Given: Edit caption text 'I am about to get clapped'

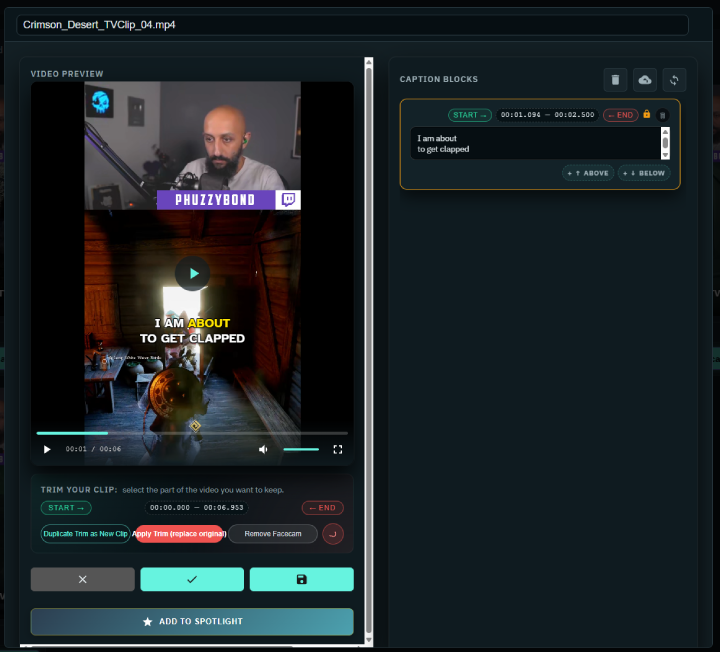Looking at the screenshot, I should pos(535,143).
